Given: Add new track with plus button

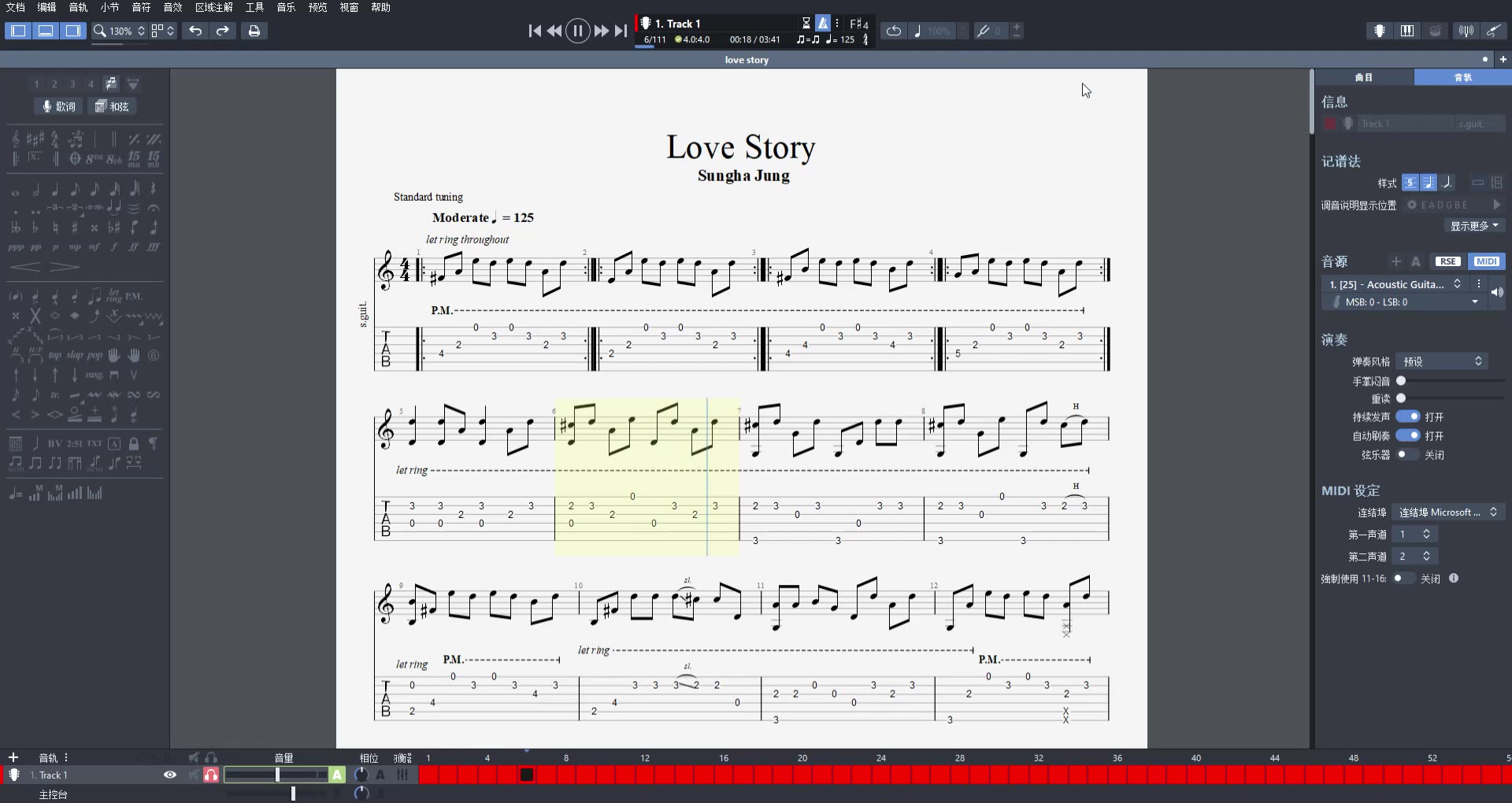Looking at the screenshot, I should coord(13,757).
